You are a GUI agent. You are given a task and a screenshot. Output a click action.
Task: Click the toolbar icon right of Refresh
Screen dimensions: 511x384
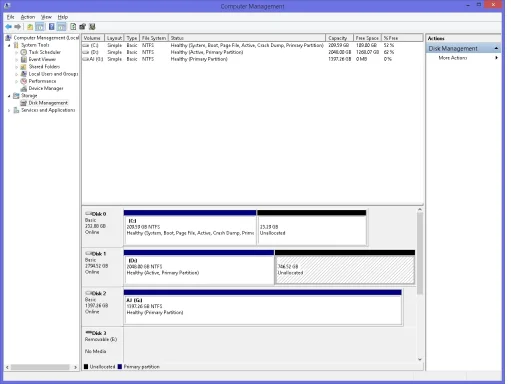point(82,27)
